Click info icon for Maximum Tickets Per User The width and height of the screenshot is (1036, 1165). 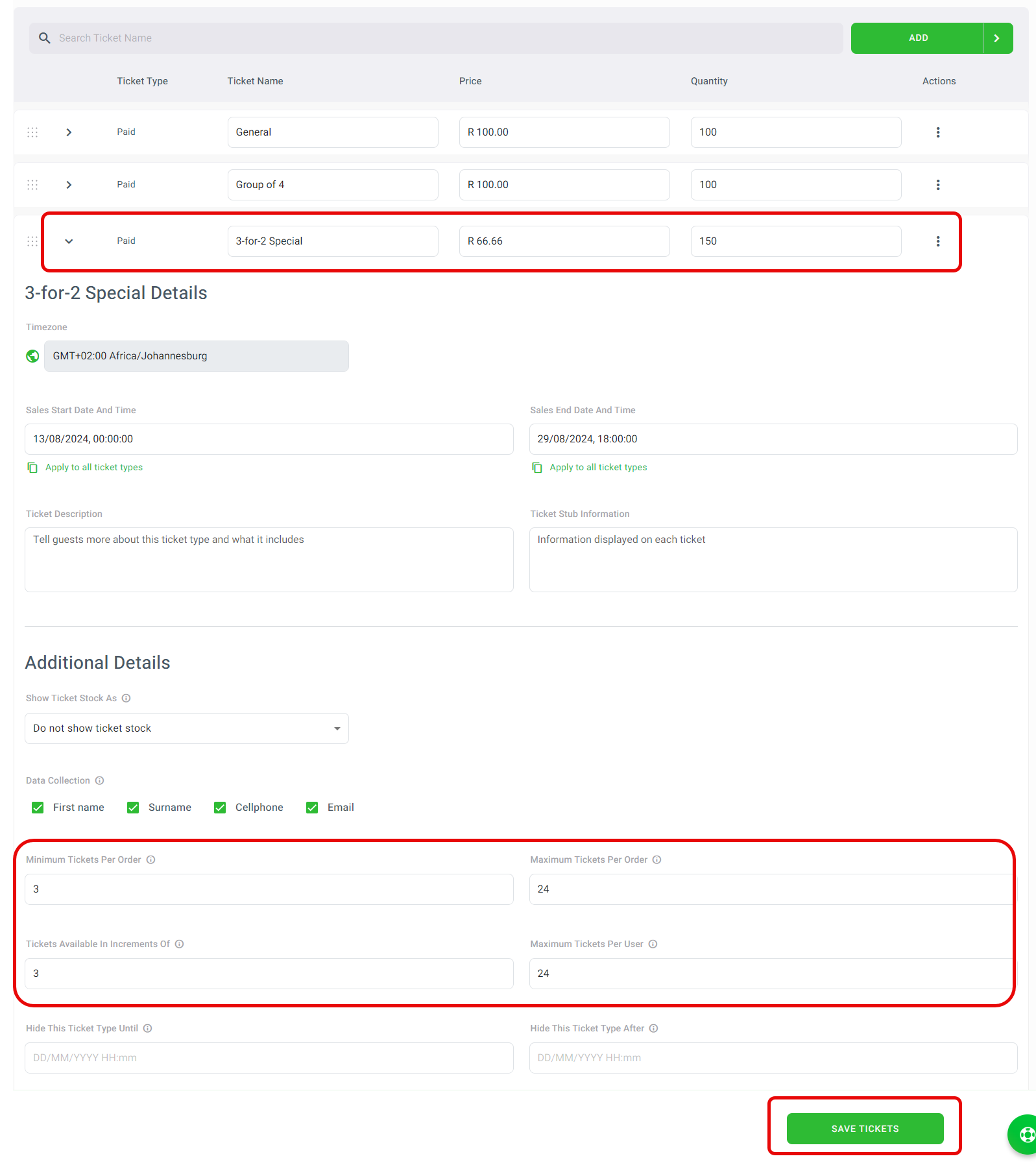(653, 944)
